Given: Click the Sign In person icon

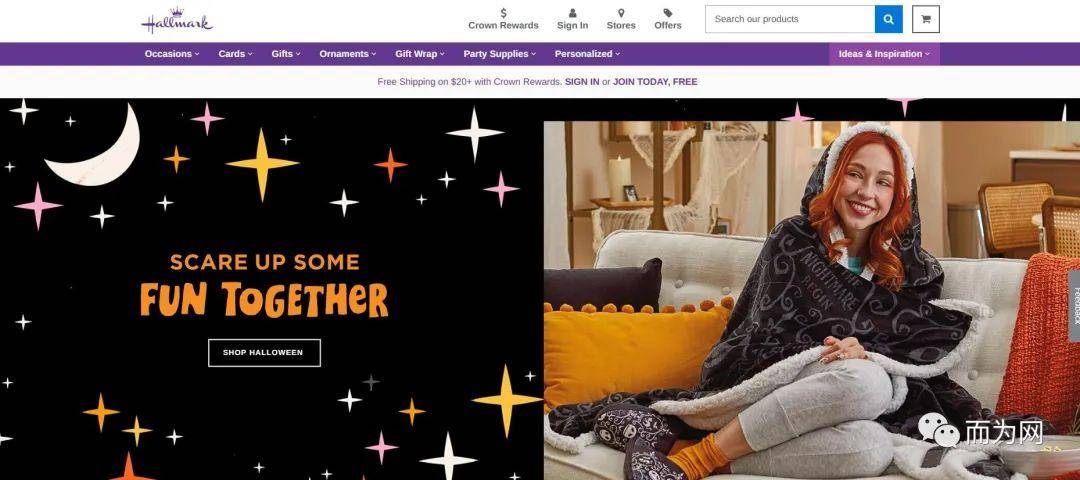Looking at the screenshot, I should pos(572,13).
